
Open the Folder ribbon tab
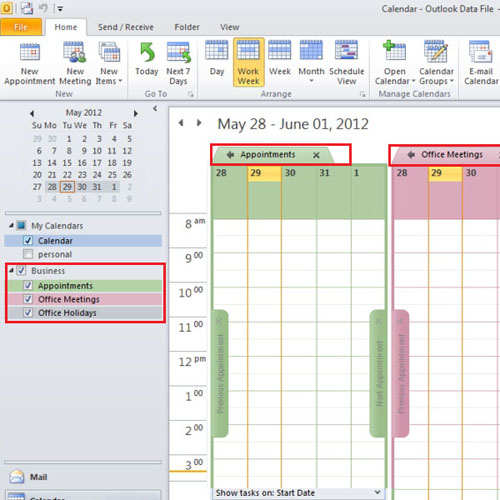[x=187, y=27]
